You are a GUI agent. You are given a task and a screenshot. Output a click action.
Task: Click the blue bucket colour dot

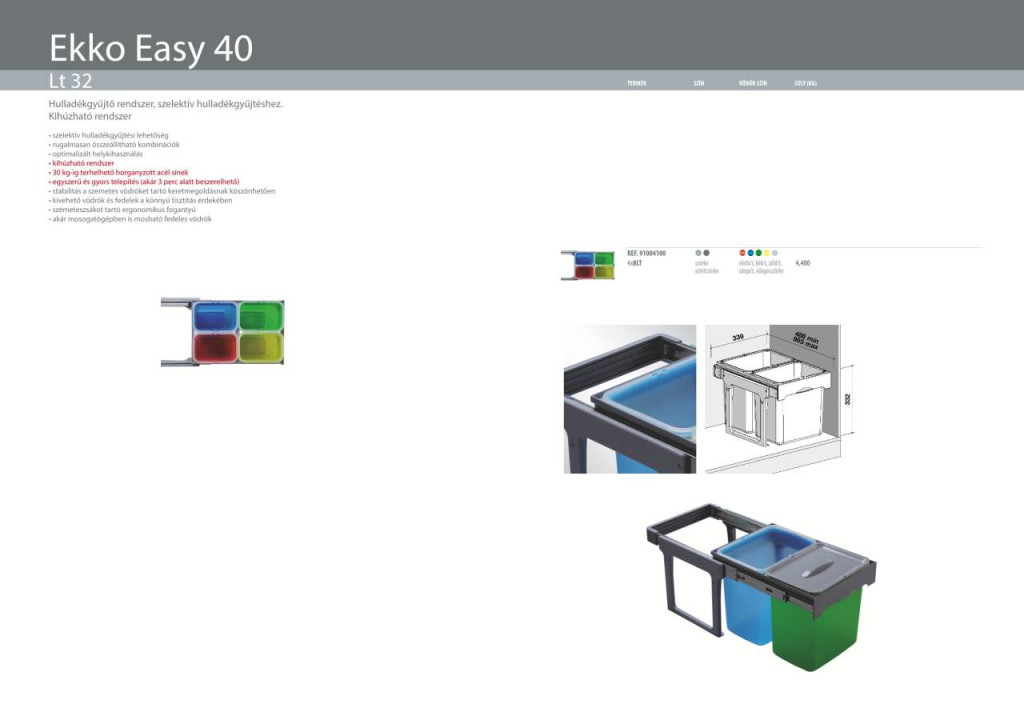[750, 253]
